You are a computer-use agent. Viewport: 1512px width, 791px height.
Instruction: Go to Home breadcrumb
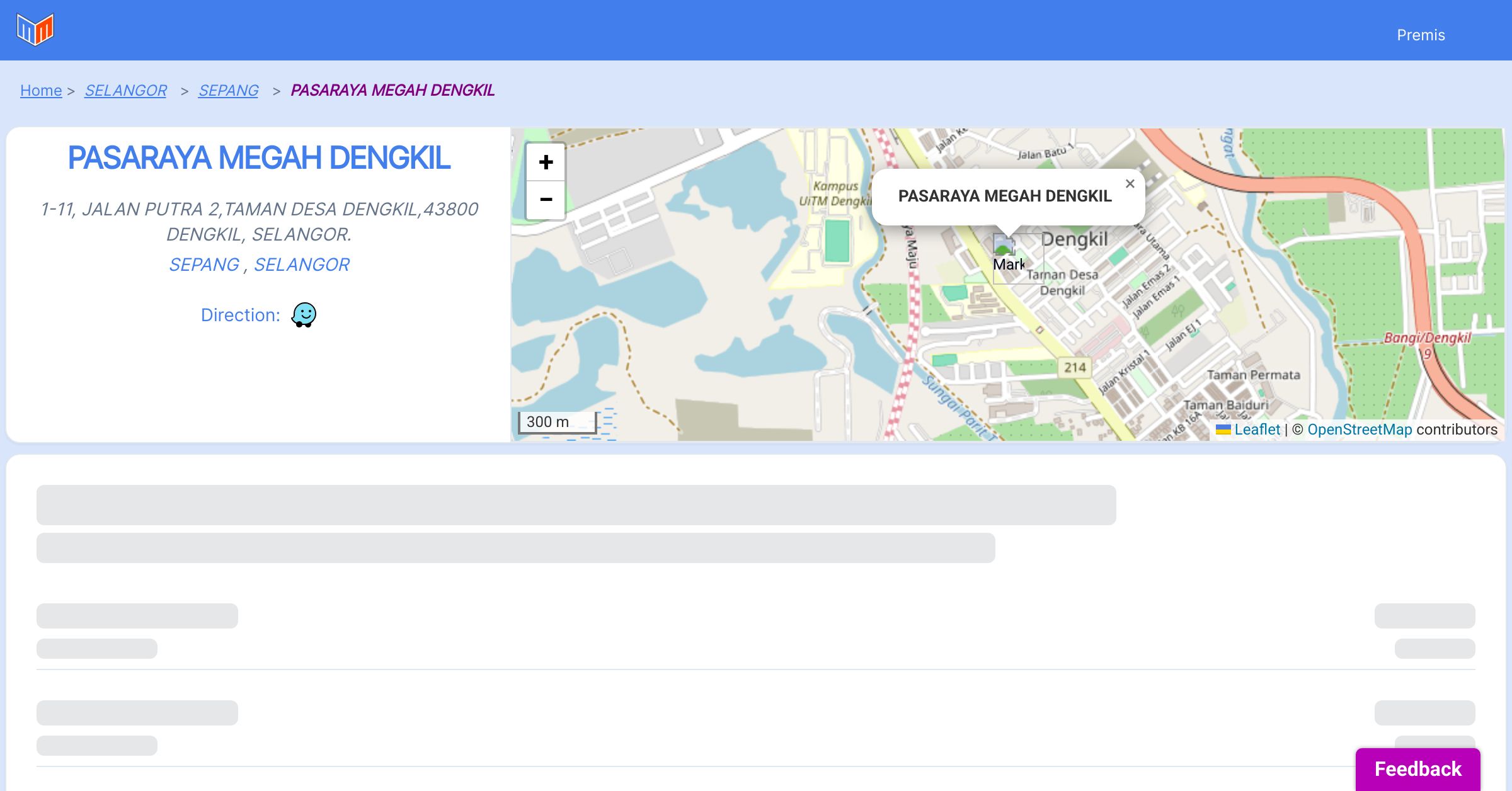(41, 91)
